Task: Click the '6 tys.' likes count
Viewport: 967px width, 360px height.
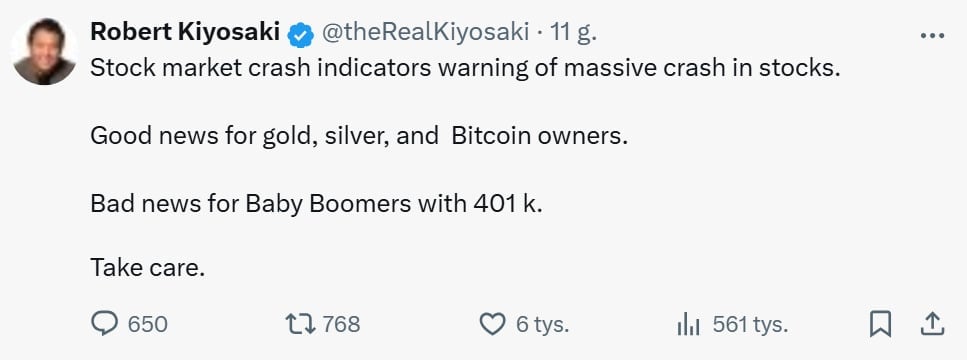Action: tap(543, 325)
